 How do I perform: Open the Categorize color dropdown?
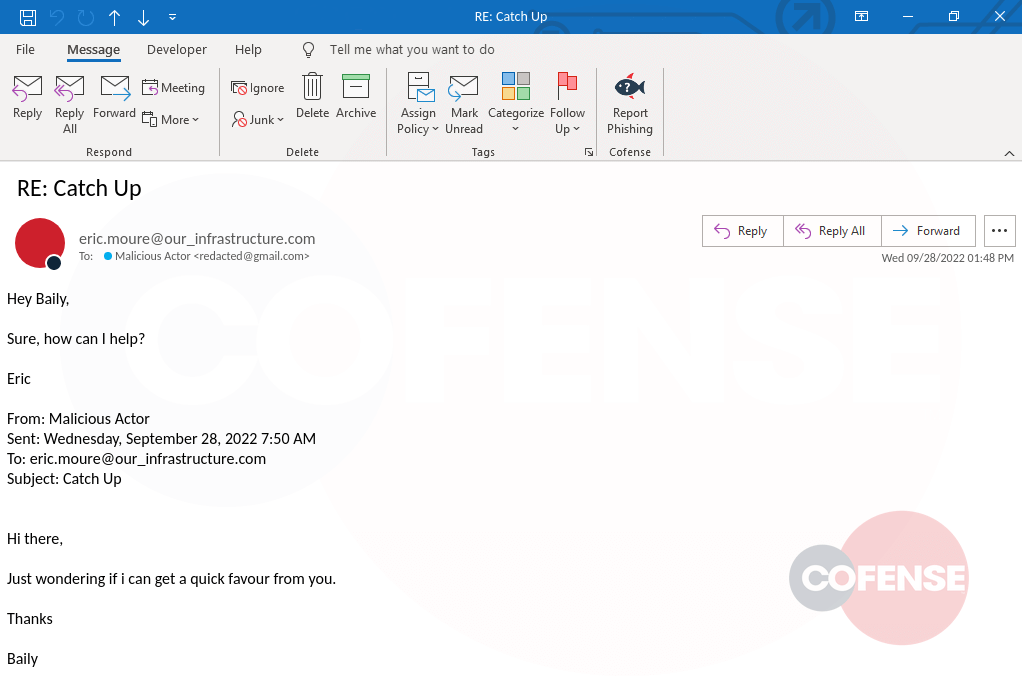(515, 104)
